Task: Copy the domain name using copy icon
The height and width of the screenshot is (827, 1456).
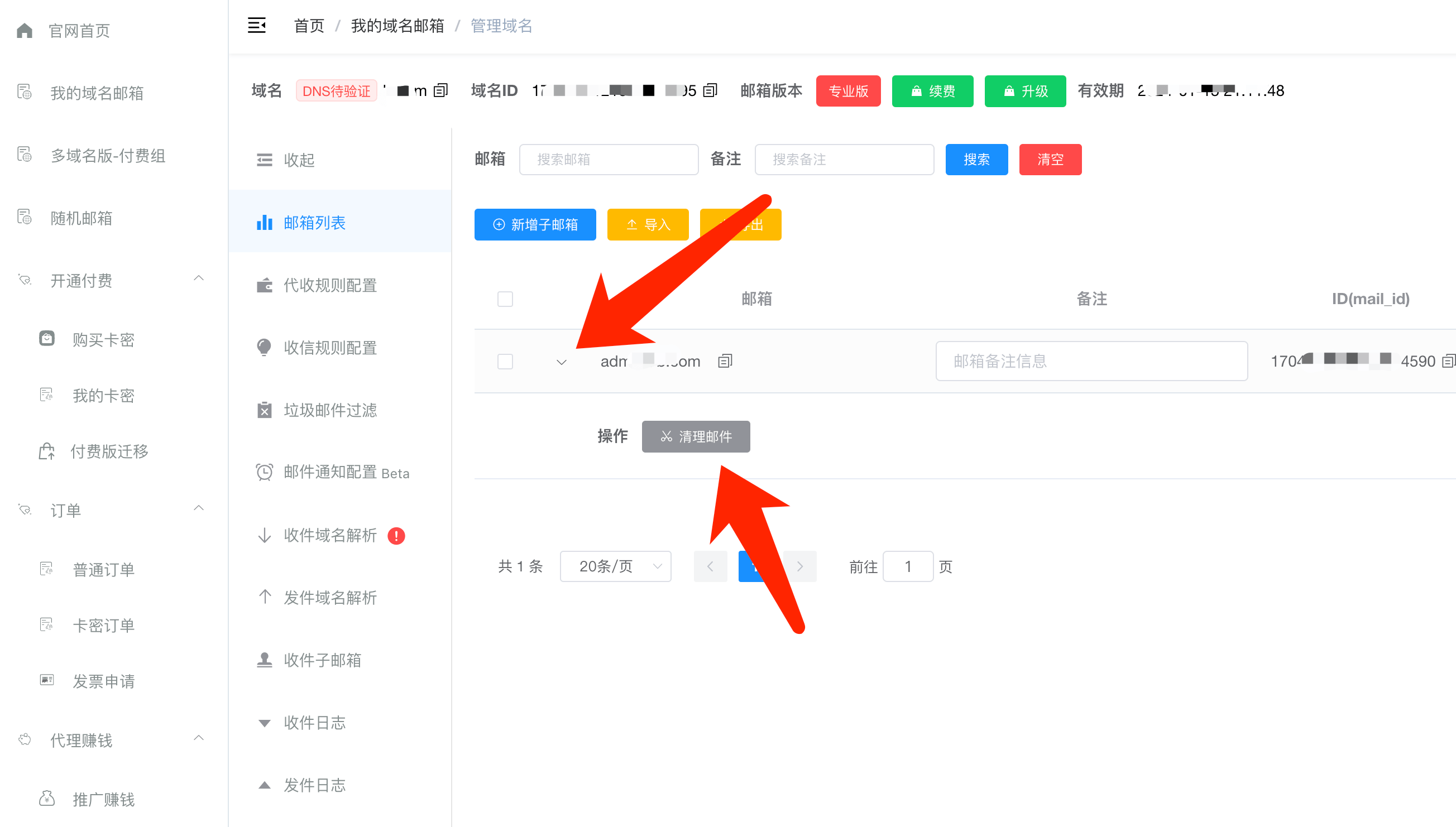Action: pos(441,90)
